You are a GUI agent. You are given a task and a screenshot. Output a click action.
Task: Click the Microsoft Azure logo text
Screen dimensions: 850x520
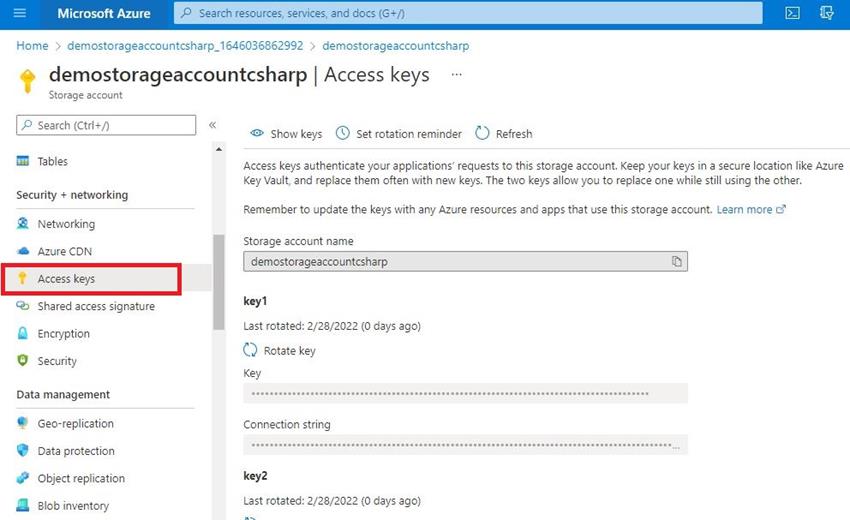(104, 14)
